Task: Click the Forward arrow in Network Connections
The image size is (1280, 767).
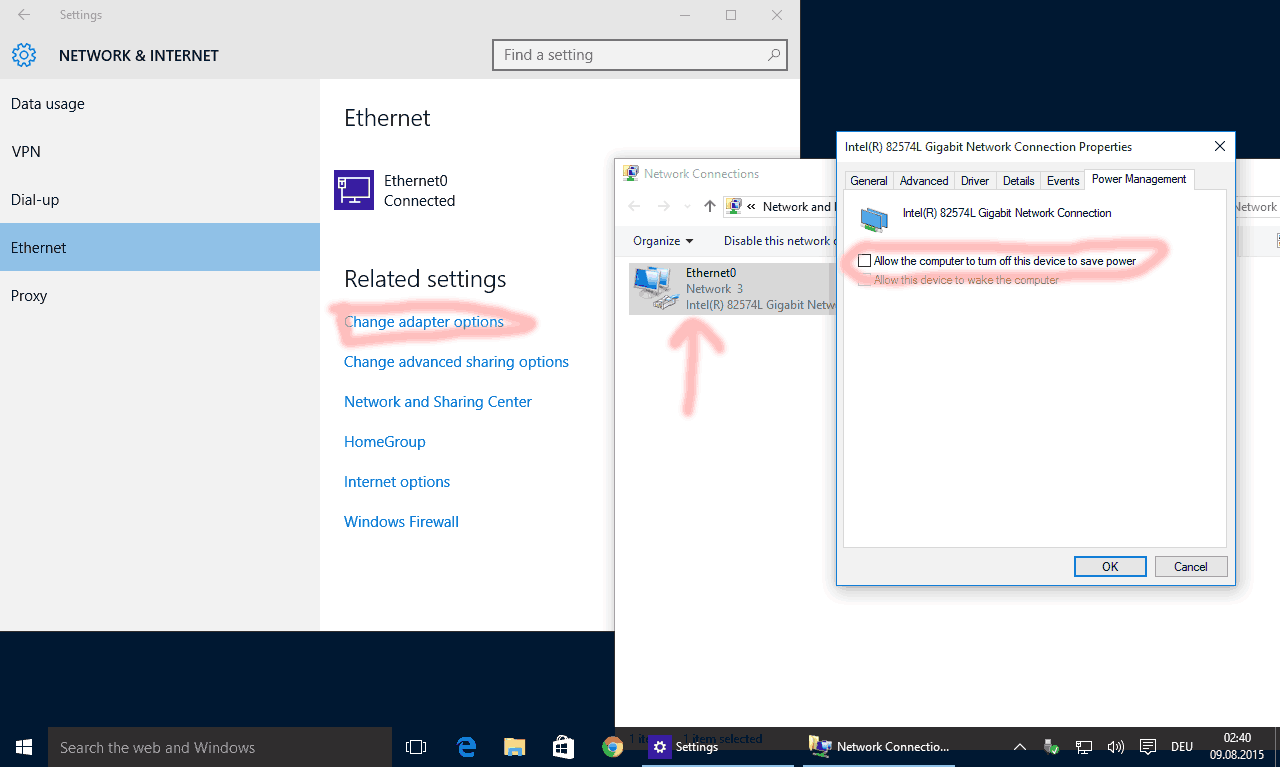Action: (x=663, y=206)
